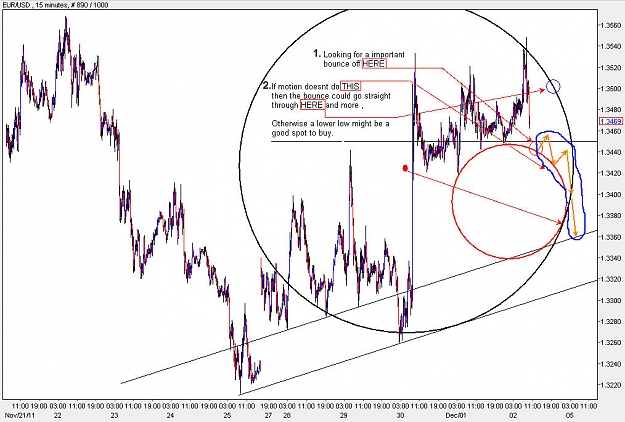Click the date label 30 on time axis
The image size is (625, 422).
[400, 416]
